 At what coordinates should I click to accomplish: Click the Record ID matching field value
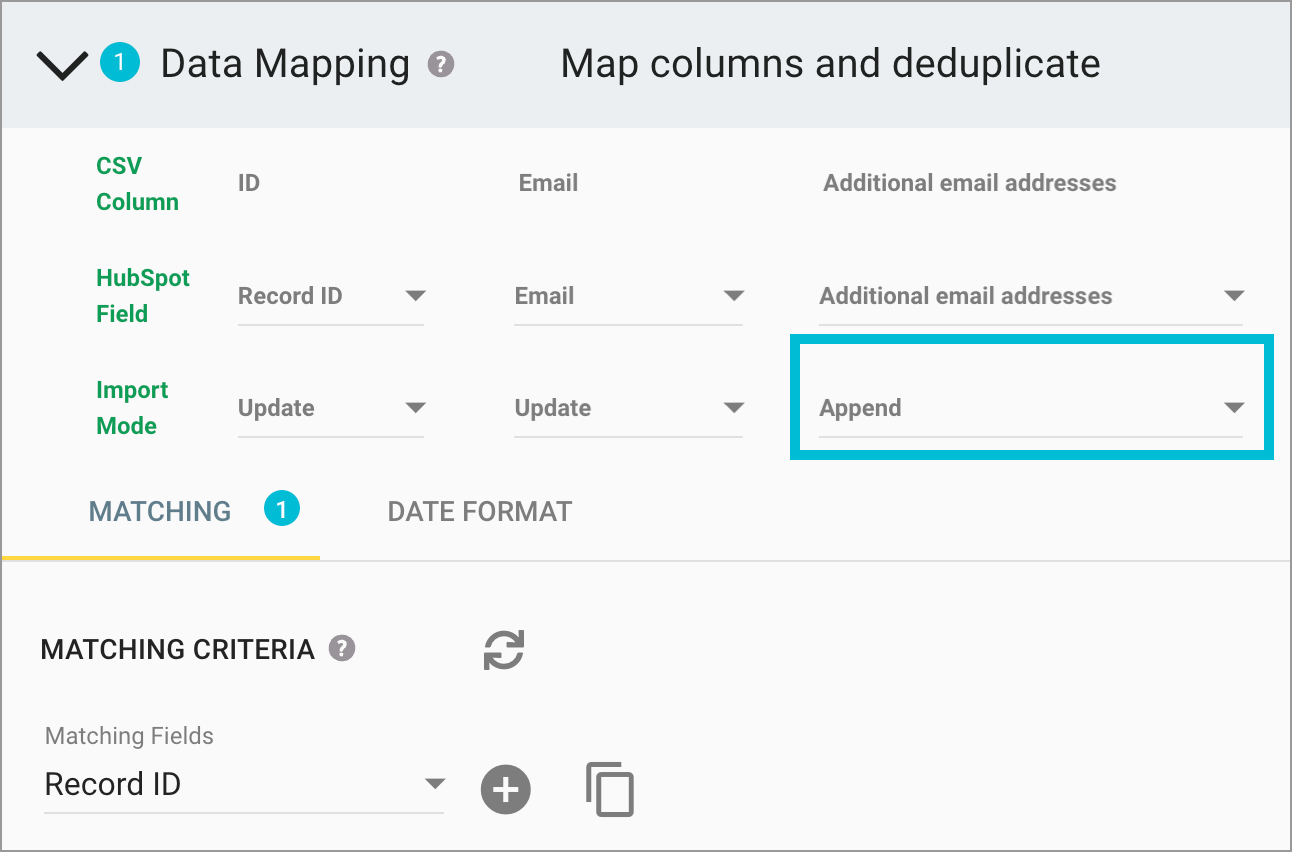[113, 784]
